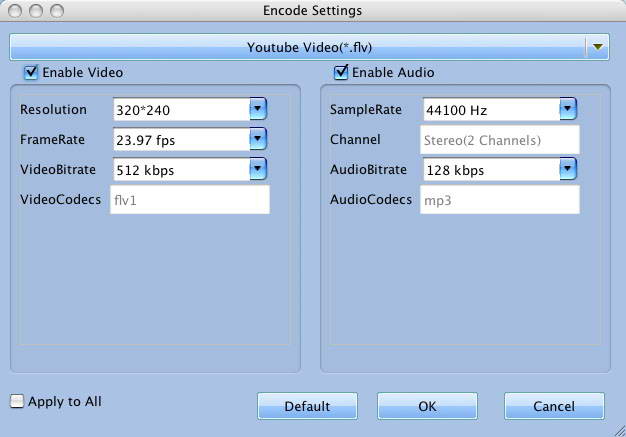Screen dimensions: 626x437
Task: Click the VideoCodecs field showing flv1
Action: click(x=189, y=200)
